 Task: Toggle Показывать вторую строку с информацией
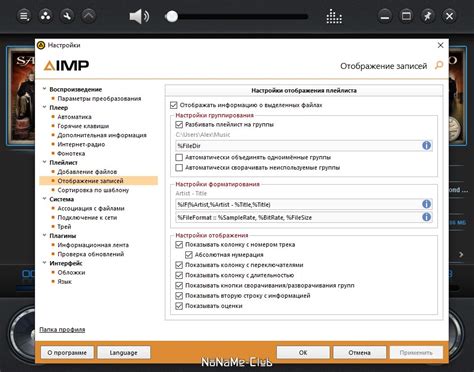(x=179, y=296)
